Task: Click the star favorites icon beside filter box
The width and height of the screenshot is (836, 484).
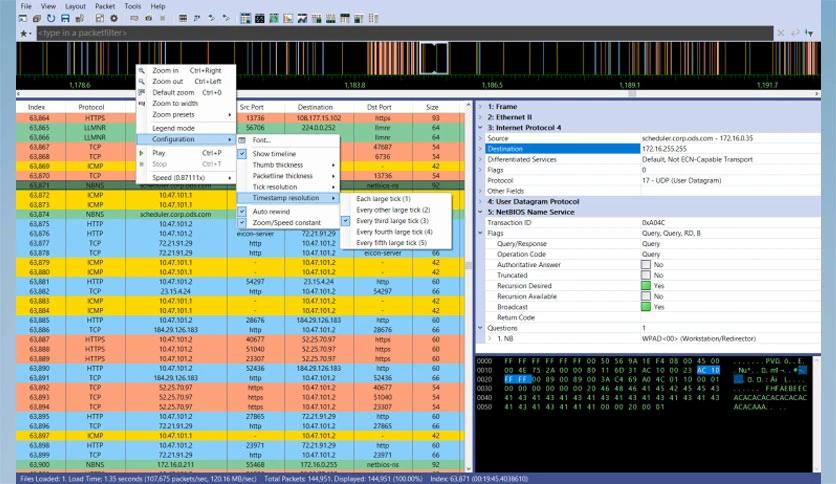Action: pos(23,33)
